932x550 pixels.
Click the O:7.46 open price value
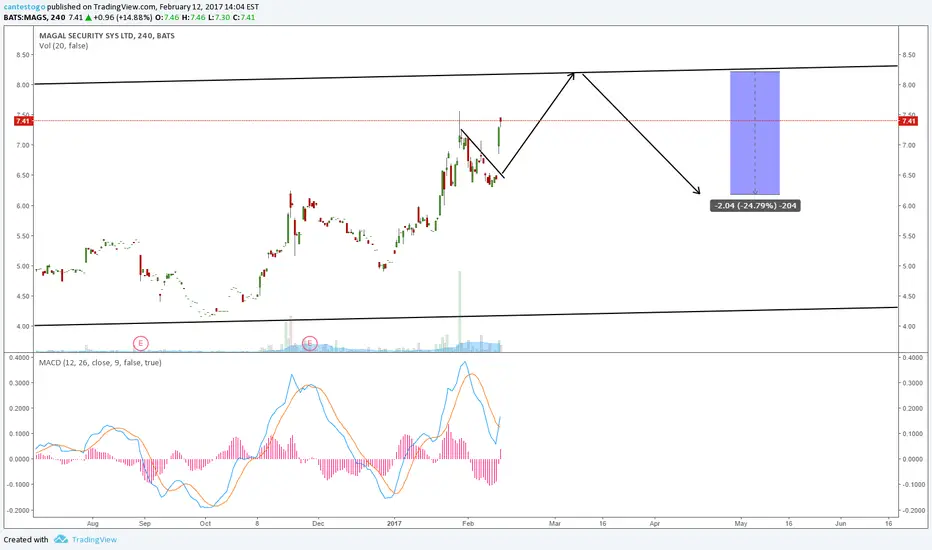click(x=167, y=17)
